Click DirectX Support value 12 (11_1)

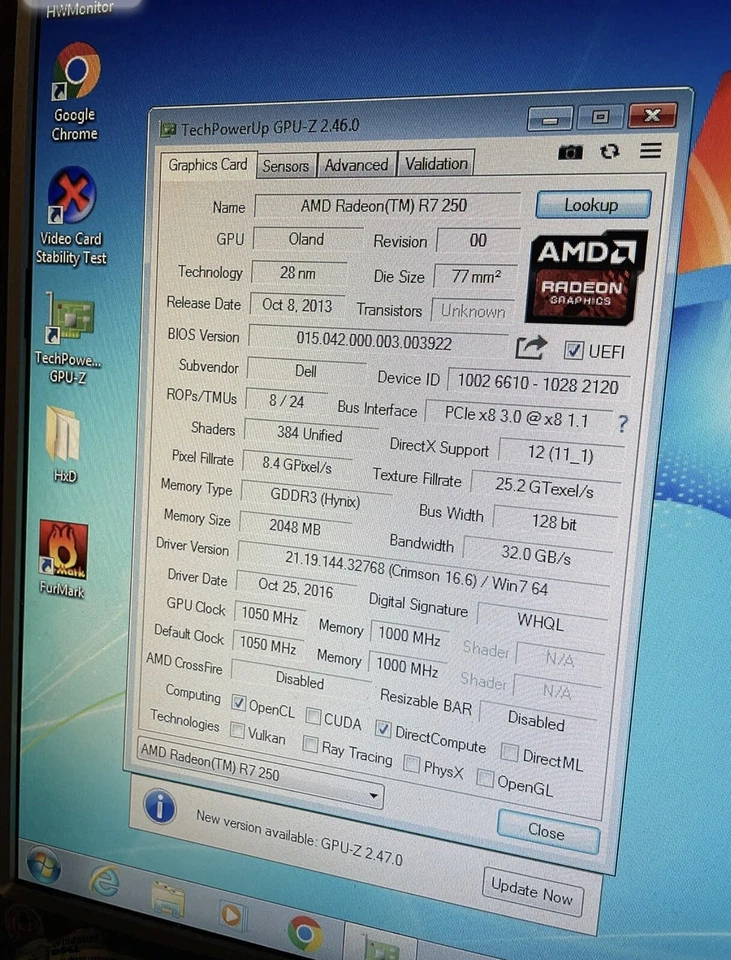click(x=560, y=454)
